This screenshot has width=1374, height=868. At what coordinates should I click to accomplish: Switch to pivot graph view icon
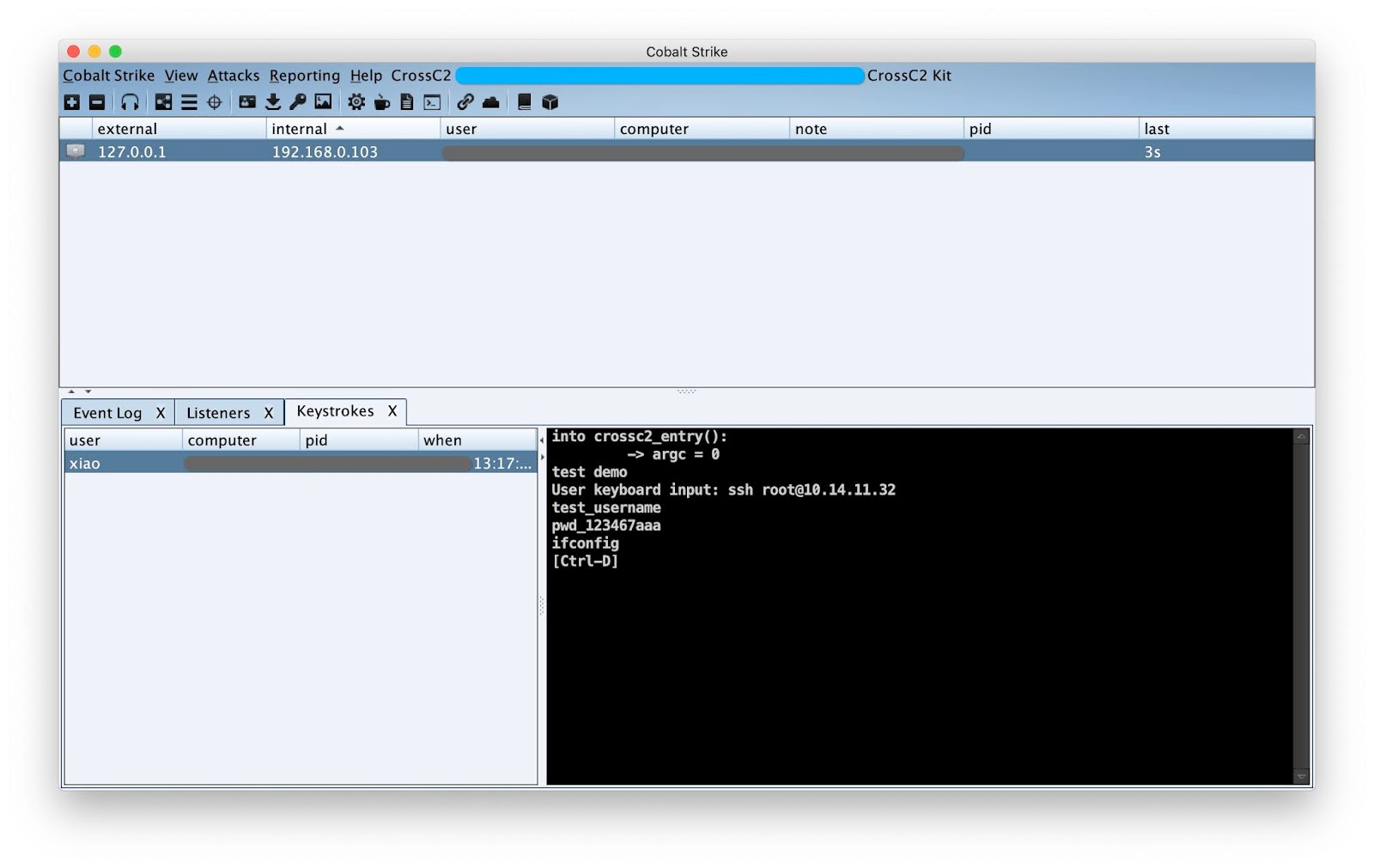[163, 102]
